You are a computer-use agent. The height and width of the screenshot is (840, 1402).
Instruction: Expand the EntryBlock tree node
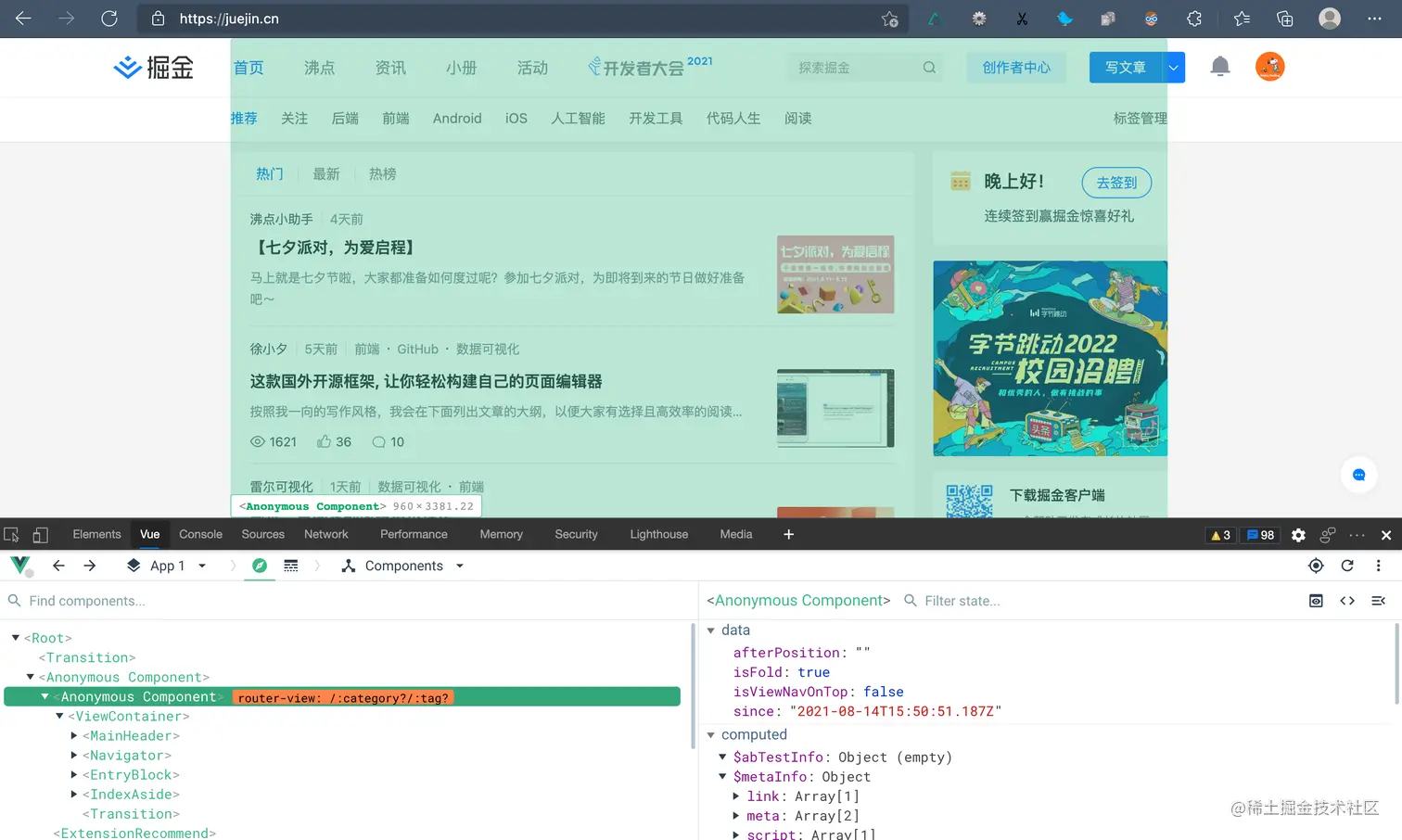pos(74,774)
